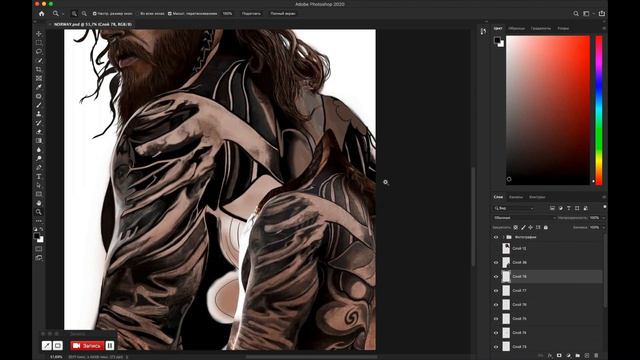Select the Blur tool
This screenshot has height=360, width=640.
(39, 149)
